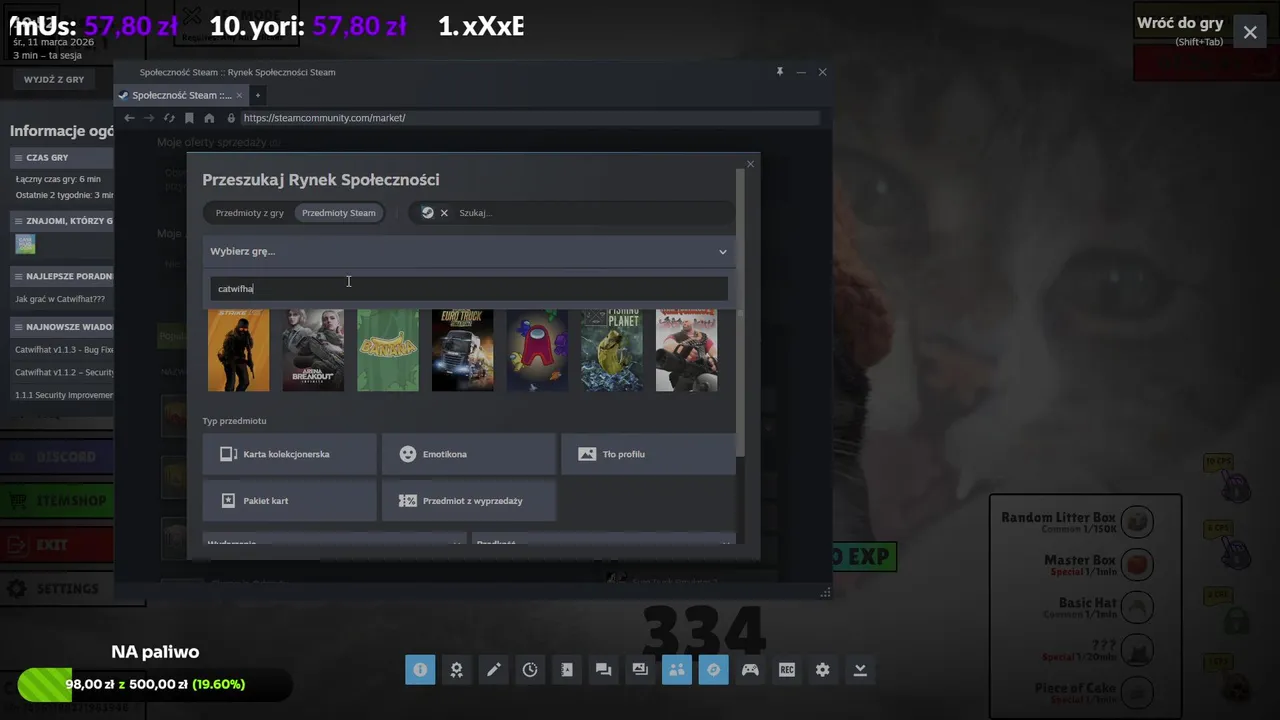Close the market search dialog

pyautogui.click(x=750, y=164)
